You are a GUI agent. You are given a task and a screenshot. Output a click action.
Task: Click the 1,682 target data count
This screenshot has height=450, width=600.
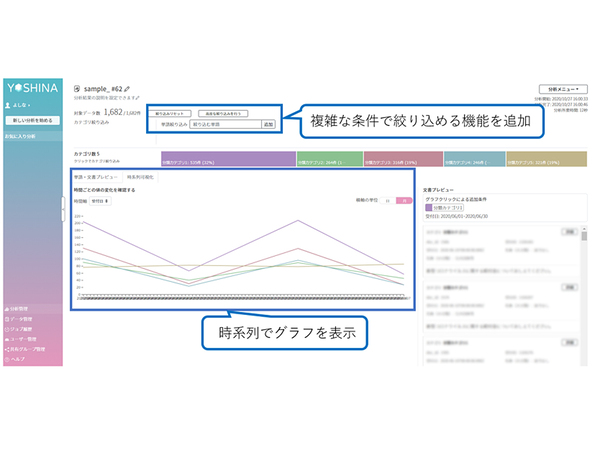tap(113, 112)
